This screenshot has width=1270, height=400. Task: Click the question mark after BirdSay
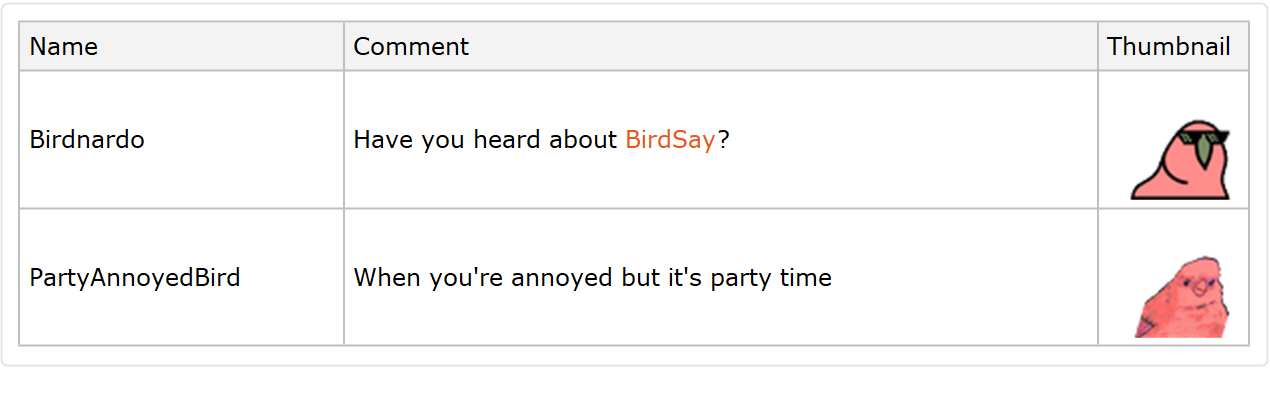pyautogui.click(x=724, y=140)
